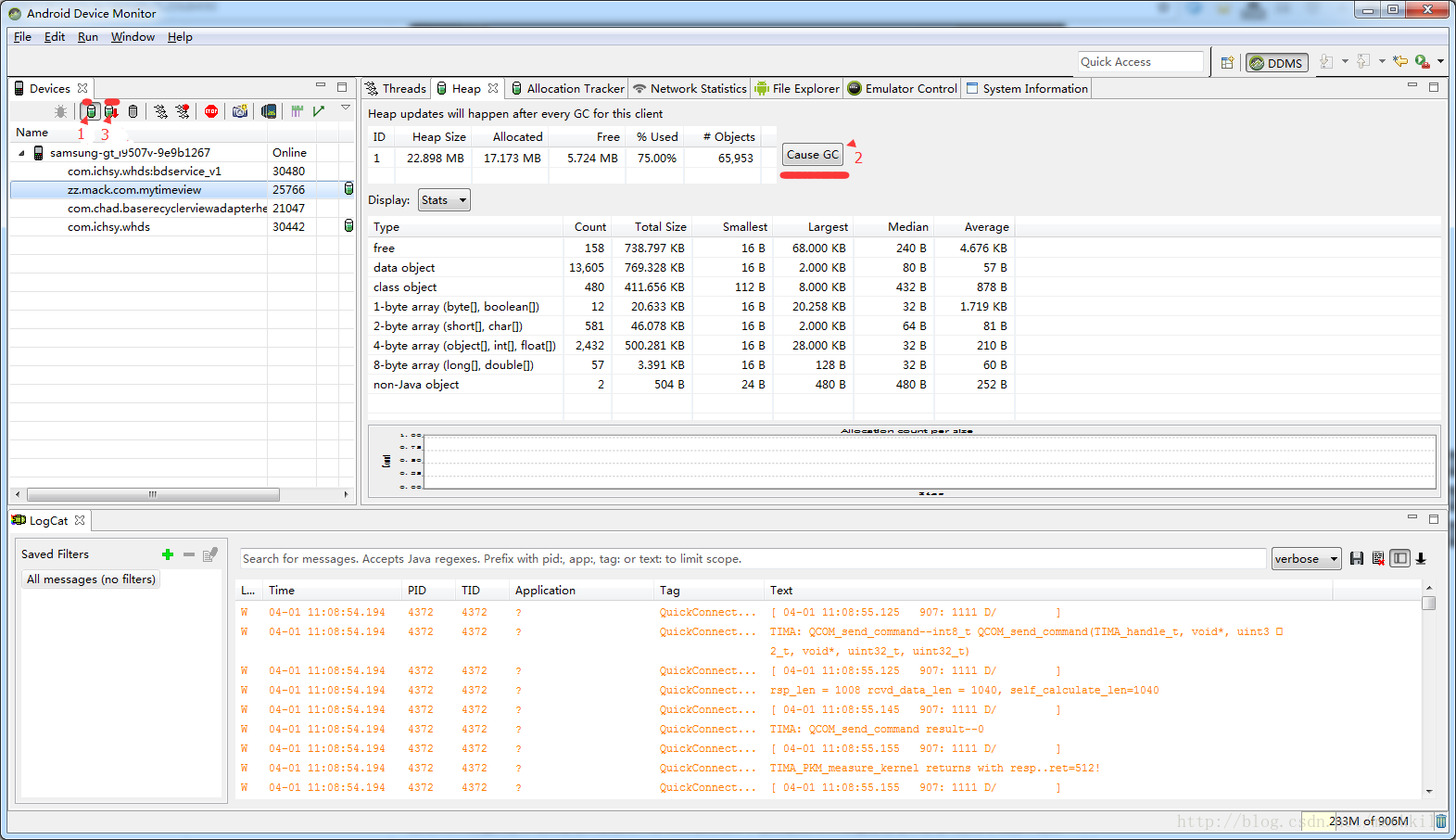Viewport: 1456px width, 840px height.
Task: Select process com.chad.baserecyclerviewadapterhe
Action: (x=183, y=208)
